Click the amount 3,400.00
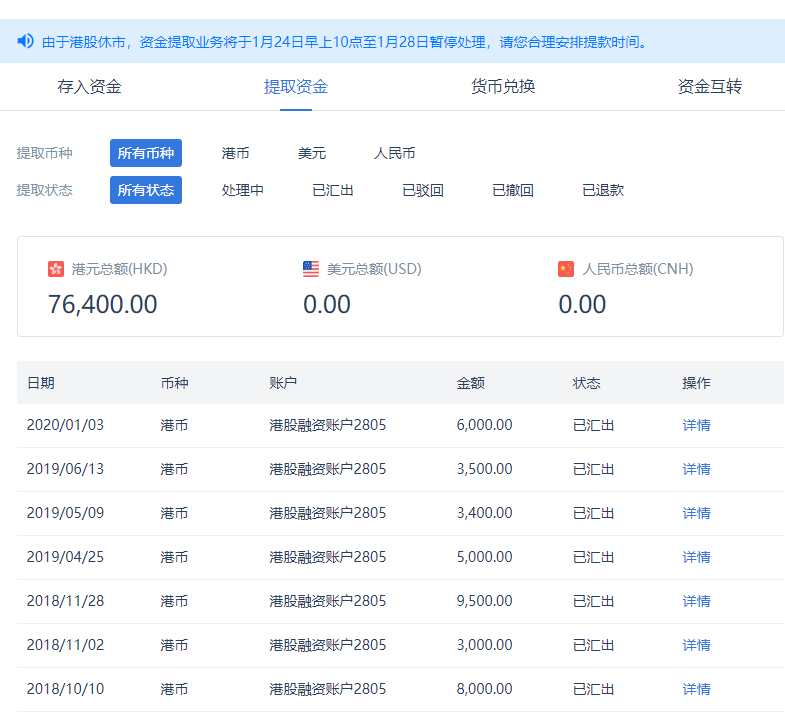 pyautogui.click(x=484, y=513)
